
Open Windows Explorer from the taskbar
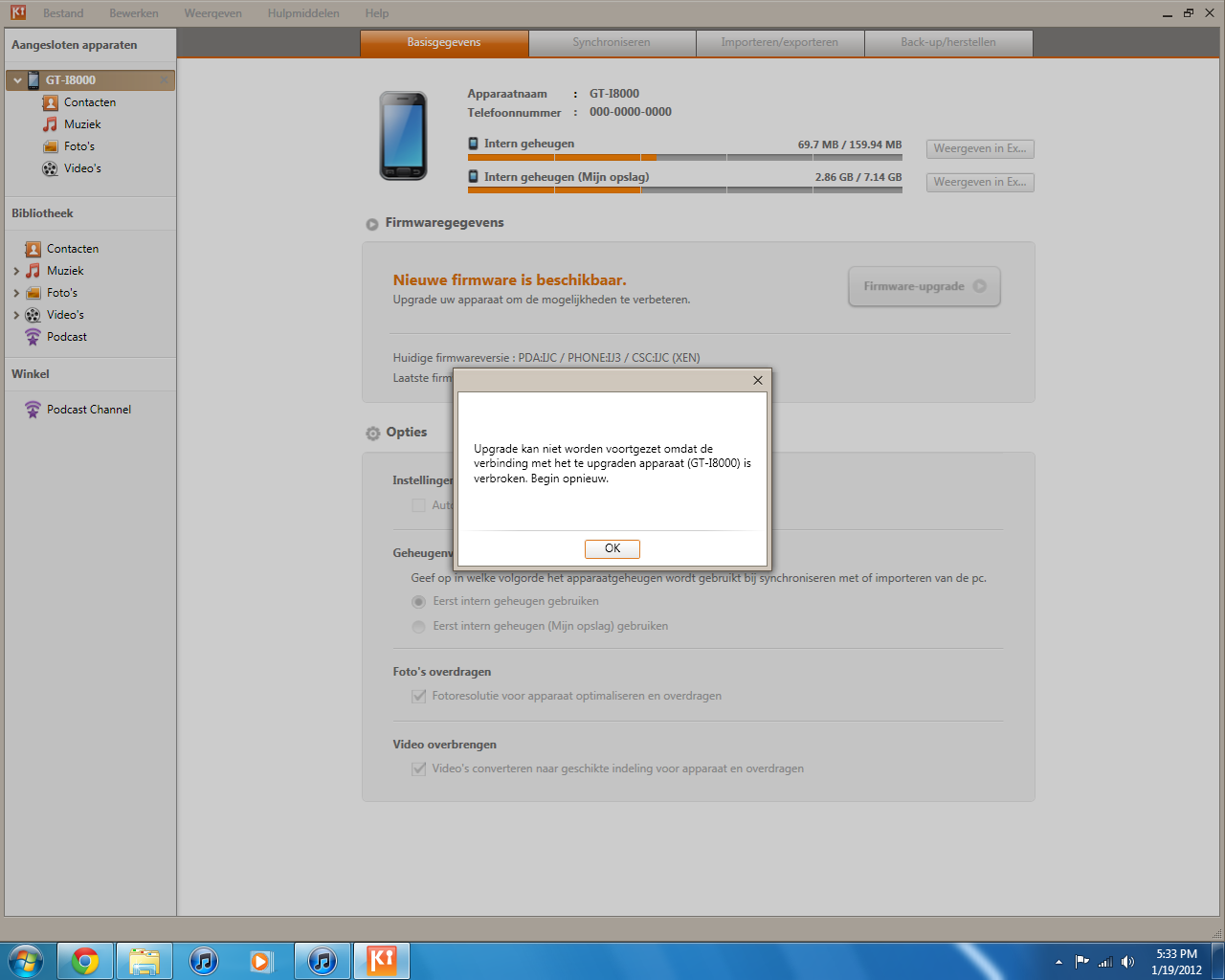(145, 961)
